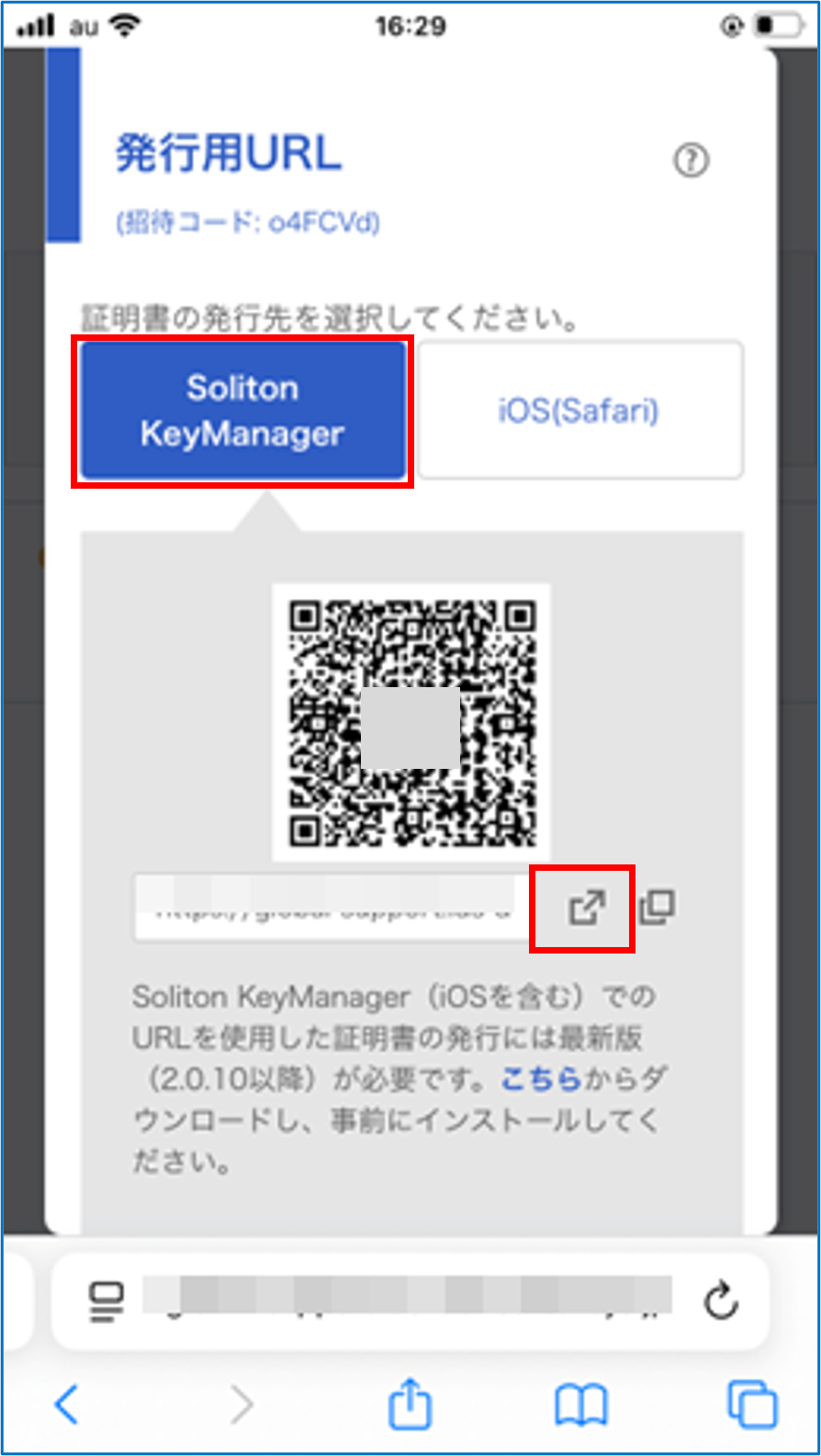Show all open Safari tabs

point(751,1405)
